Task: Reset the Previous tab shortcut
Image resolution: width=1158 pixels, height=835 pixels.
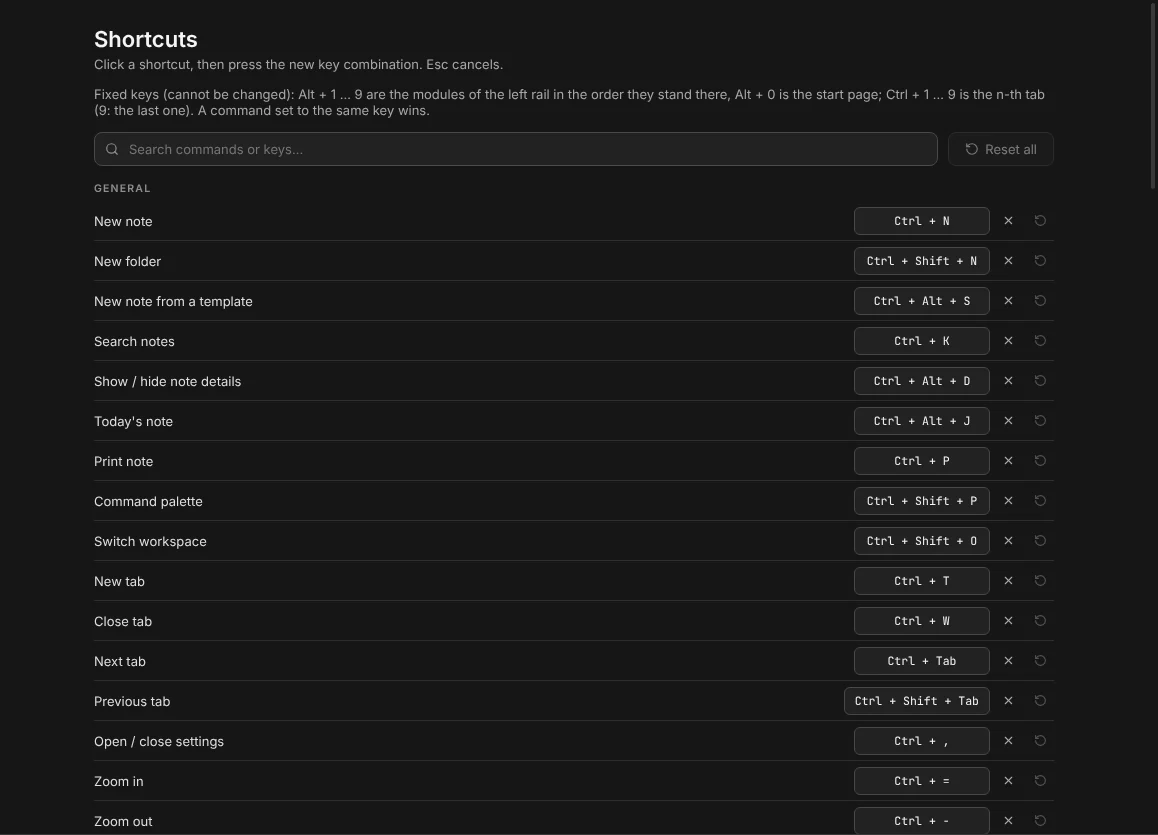Action: (x=1040, y=701)
